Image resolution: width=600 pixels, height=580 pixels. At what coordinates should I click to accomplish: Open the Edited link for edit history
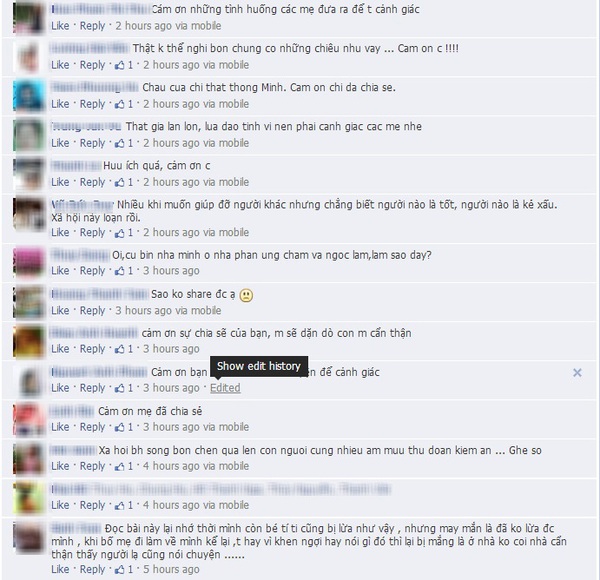point(225,388)
